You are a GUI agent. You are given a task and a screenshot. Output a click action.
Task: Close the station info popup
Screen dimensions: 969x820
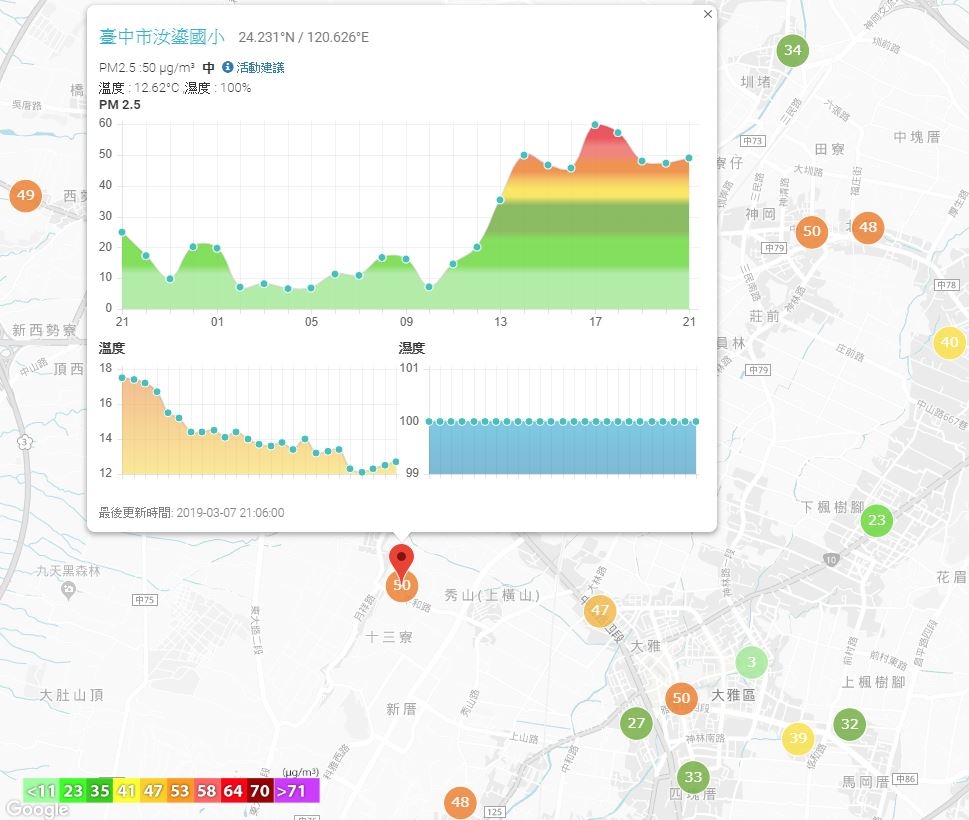click(708, 14)
